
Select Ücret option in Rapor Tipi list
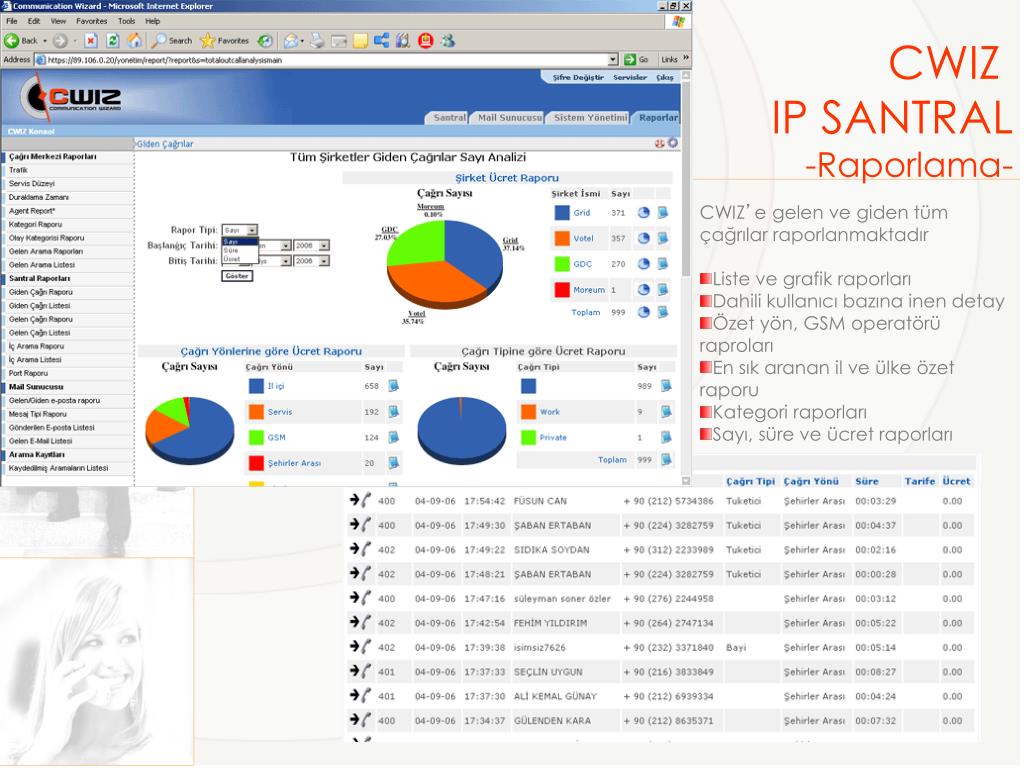tap(240, 259)
